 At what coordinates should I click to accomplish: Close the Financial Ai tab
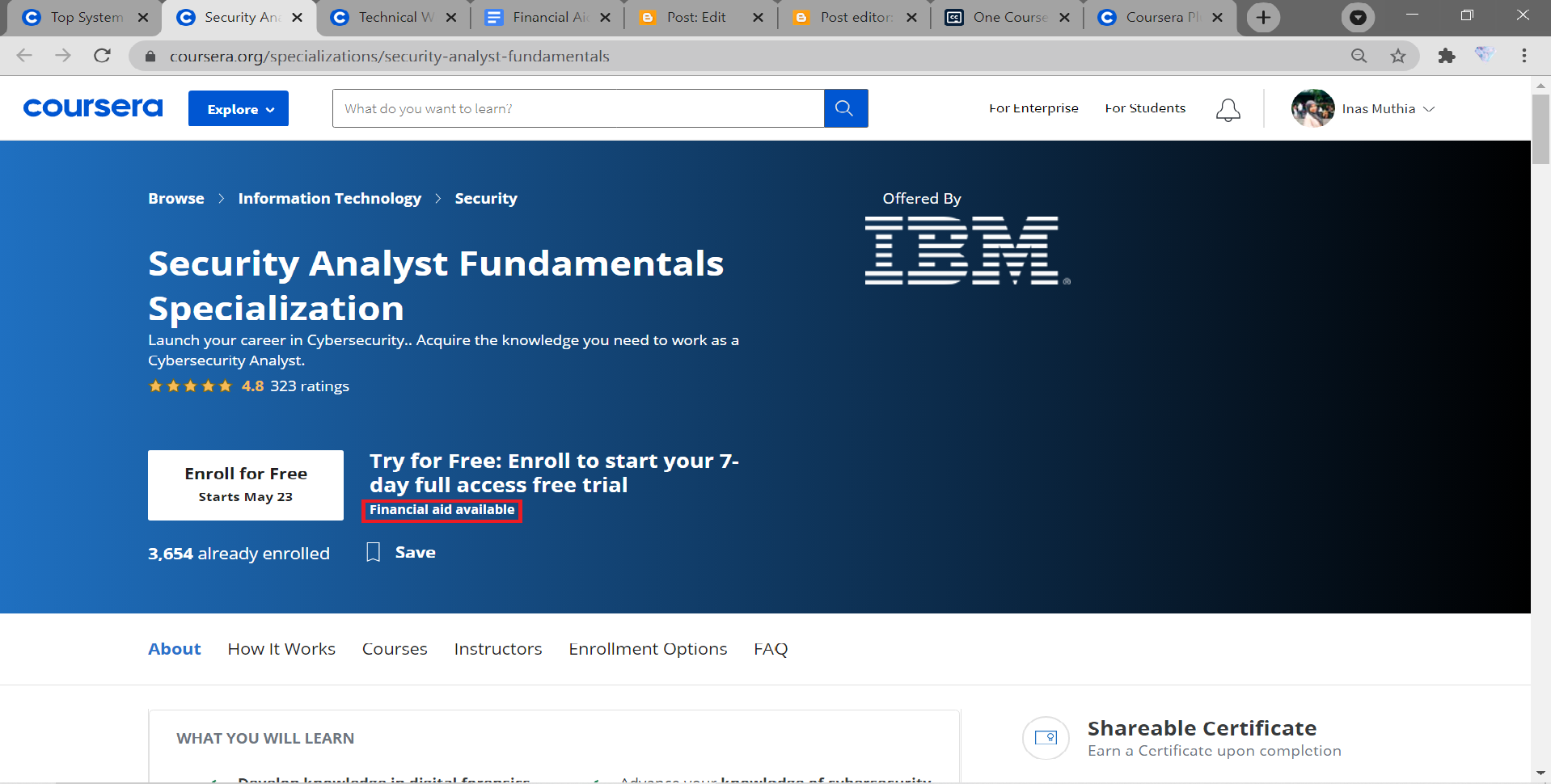[605, 17]
